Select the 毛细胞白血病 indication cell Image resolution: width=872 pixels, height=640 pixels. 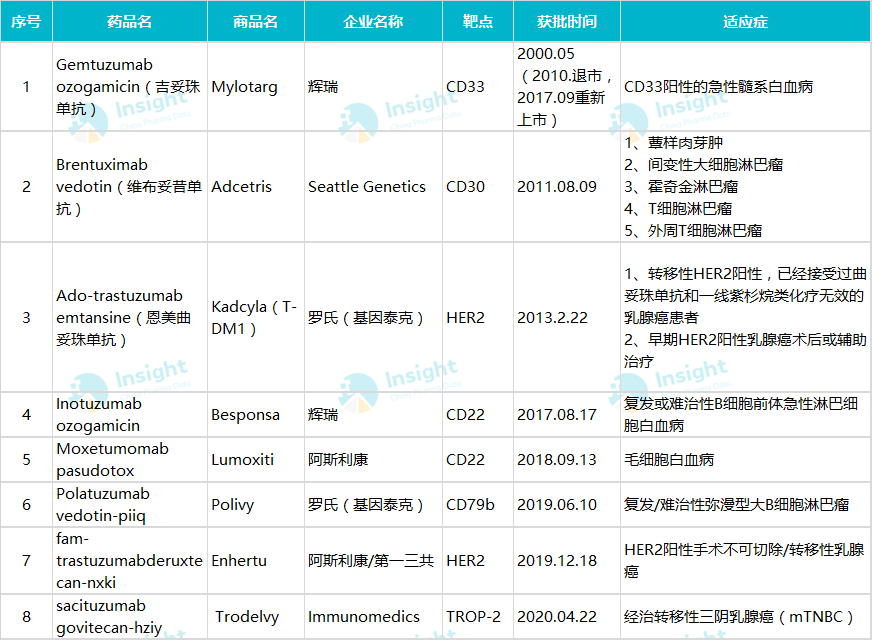(745, 460)
